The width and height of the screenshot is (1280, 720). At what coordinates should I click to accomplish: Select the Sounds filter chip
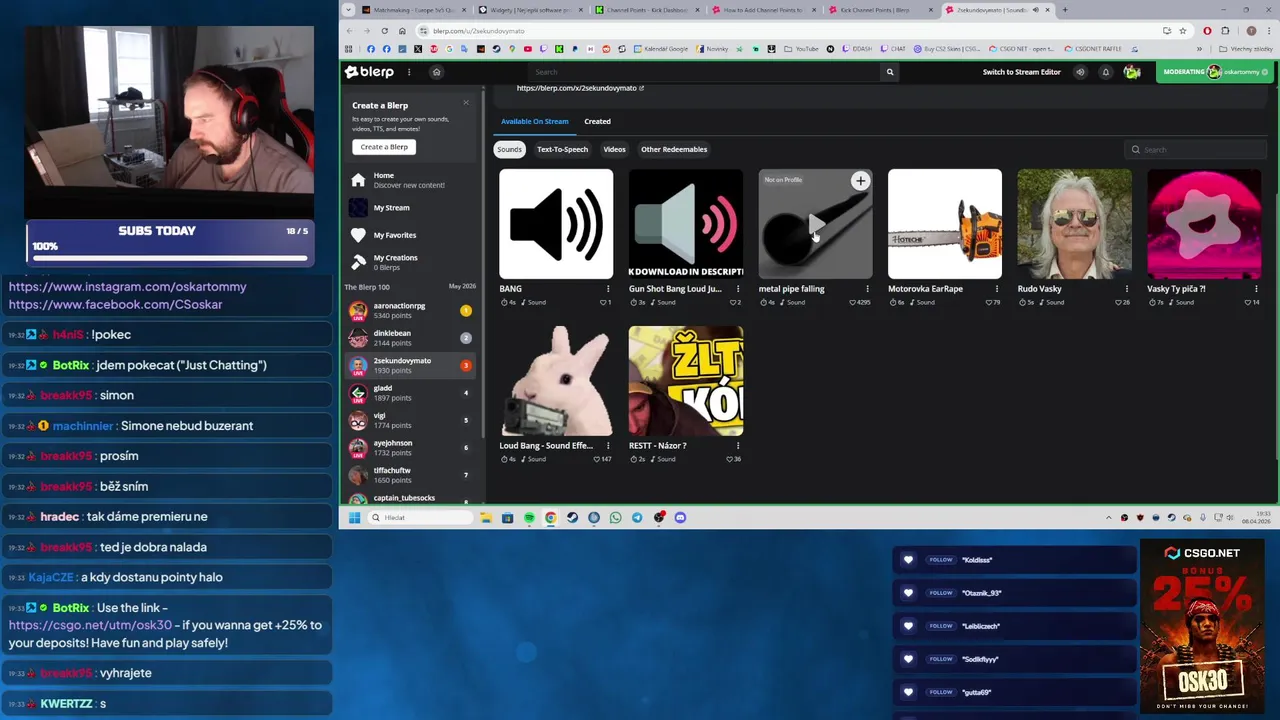(509, 149)
